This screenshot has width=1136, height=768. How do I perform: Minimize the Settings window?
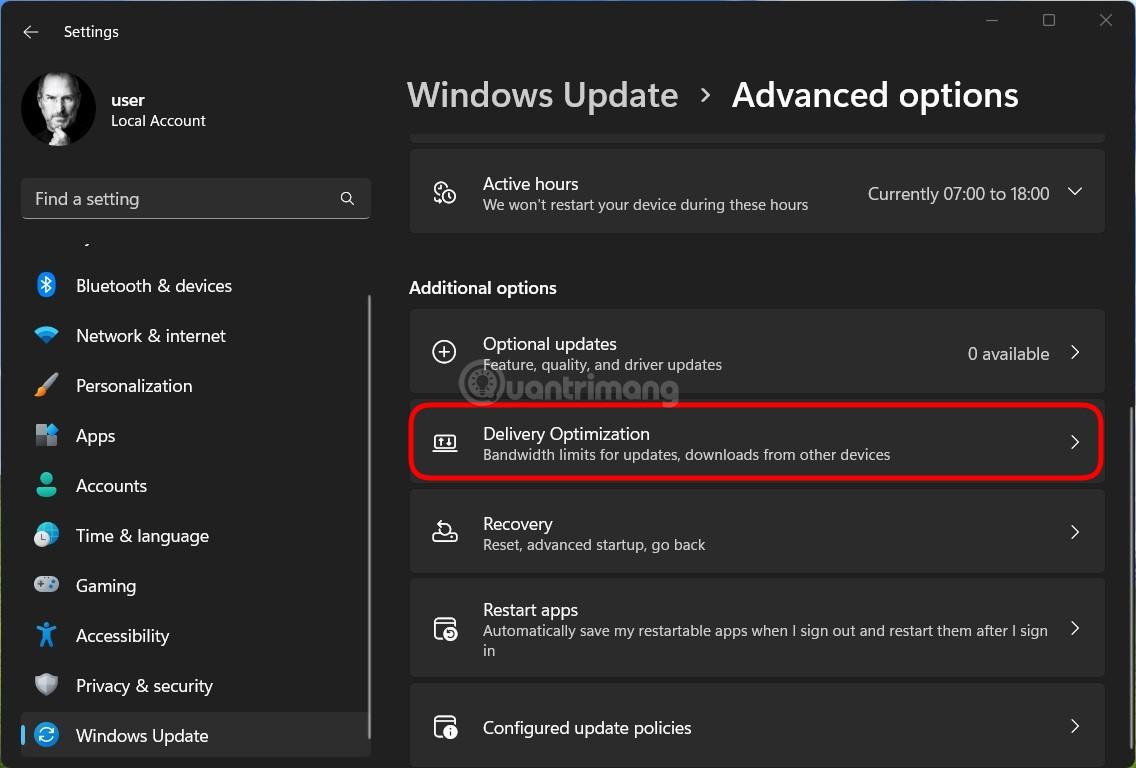coord(992,20)
